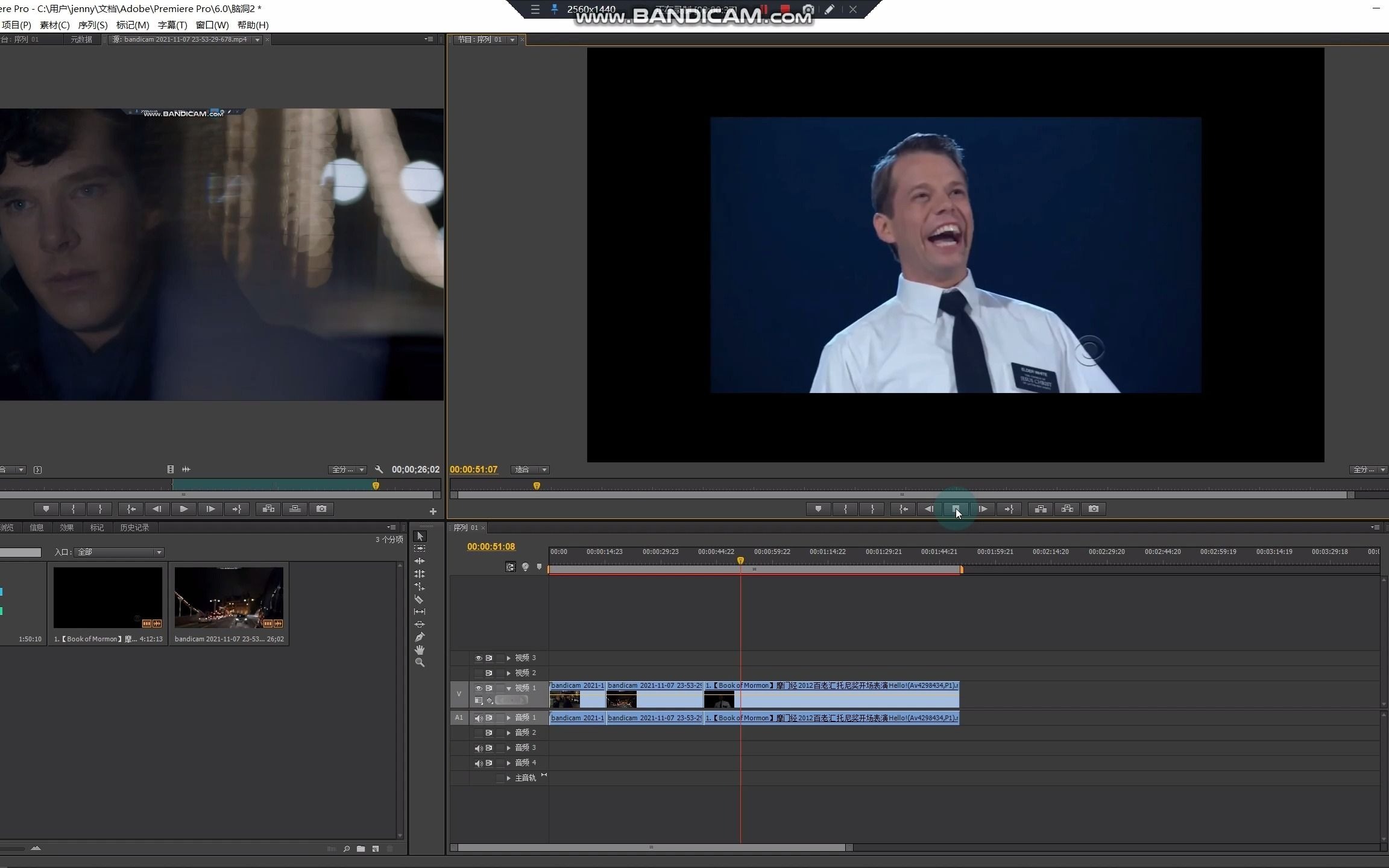Screen dimensions: 1389x868
Task: Toggle Audio 4 track speaker
Action: coord(479,763)
